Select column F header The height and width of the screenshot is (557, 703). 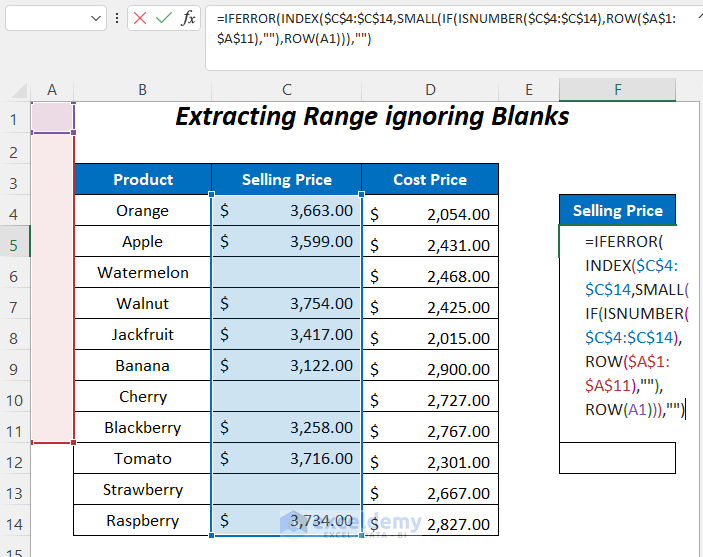pos(617,90)
